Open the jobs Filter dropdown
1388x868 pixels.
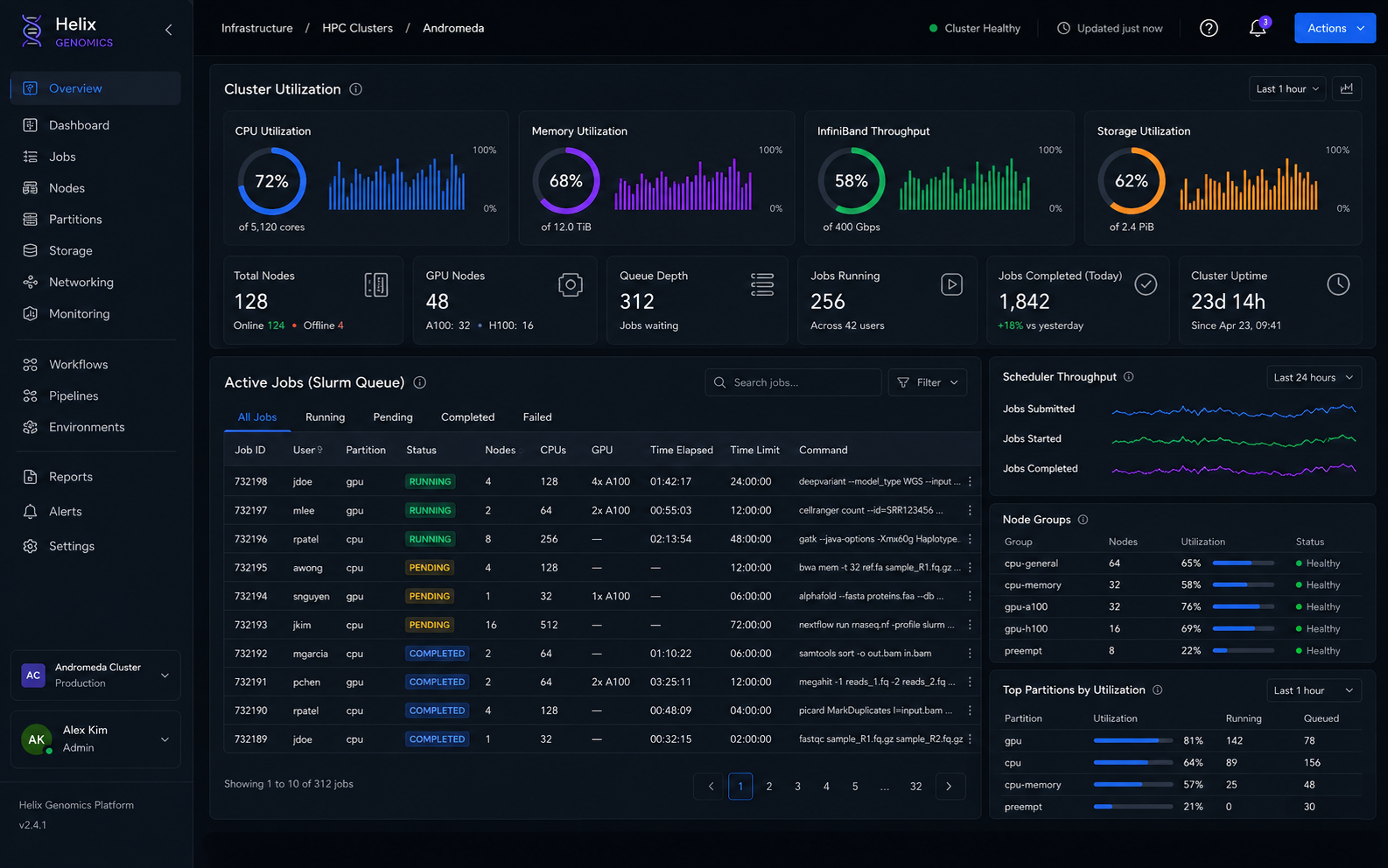pos(929,382)
